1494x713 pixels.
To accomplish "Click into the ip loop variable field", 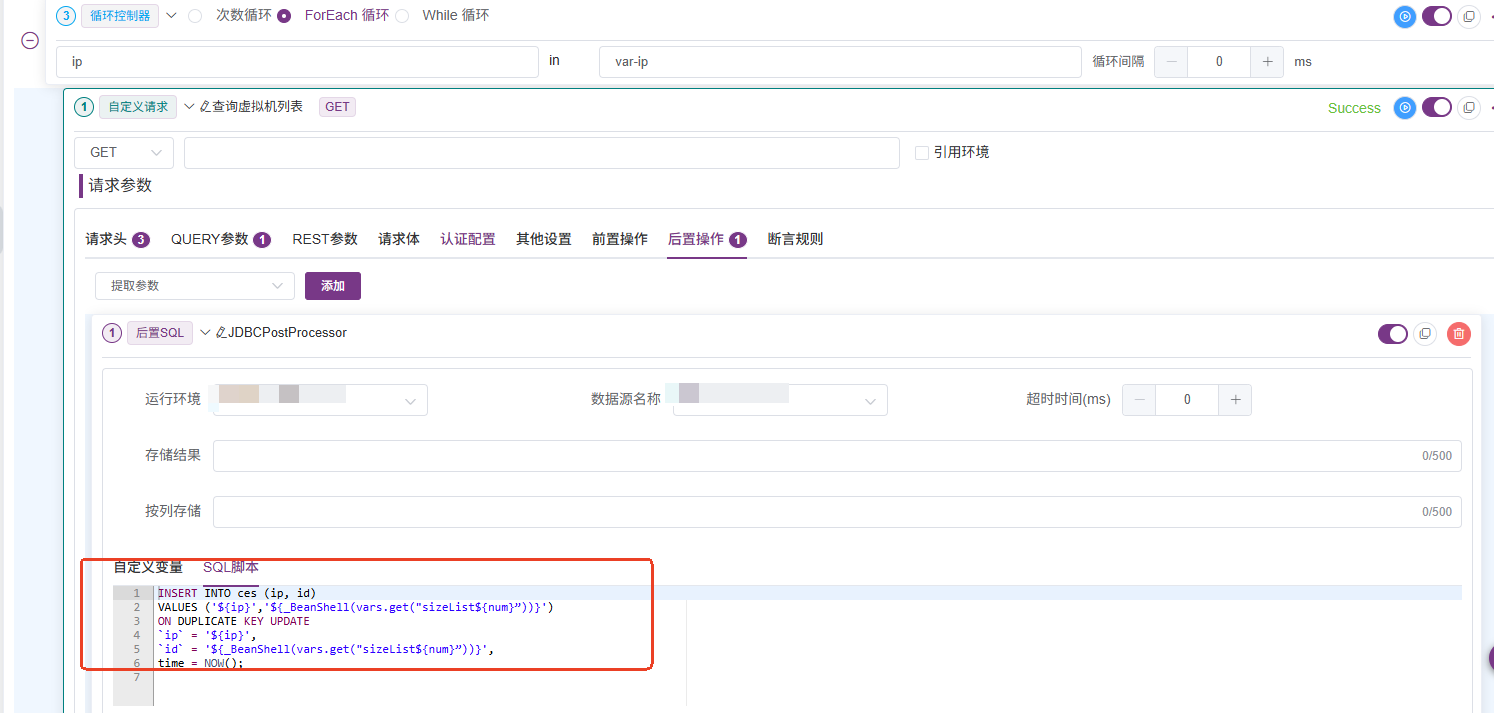I will pos(297,62).
